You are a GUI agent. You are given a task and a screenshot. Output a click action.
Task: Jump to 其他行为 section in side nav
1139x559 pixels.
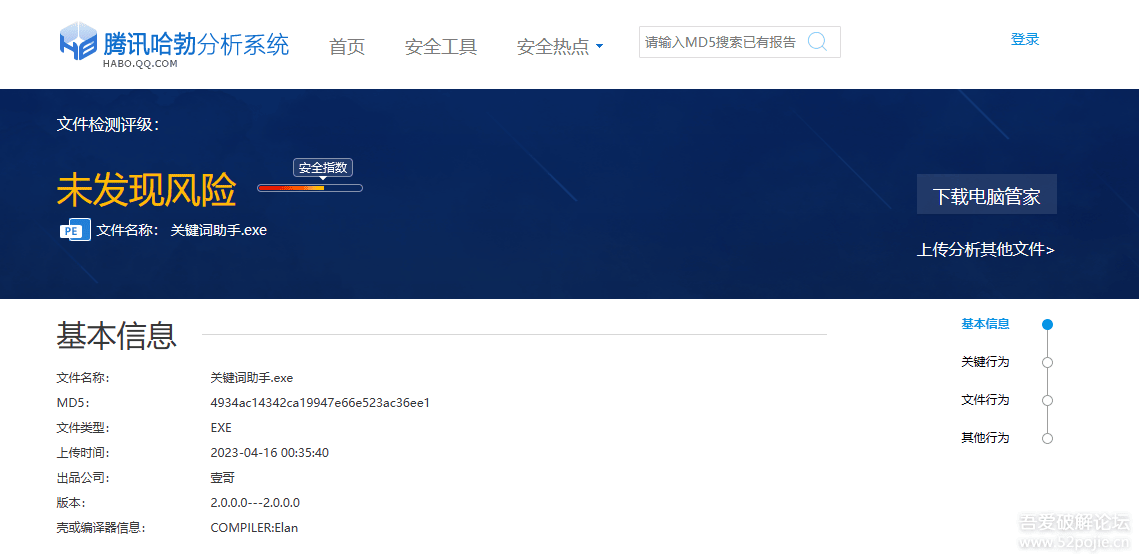tap(985, 438)
